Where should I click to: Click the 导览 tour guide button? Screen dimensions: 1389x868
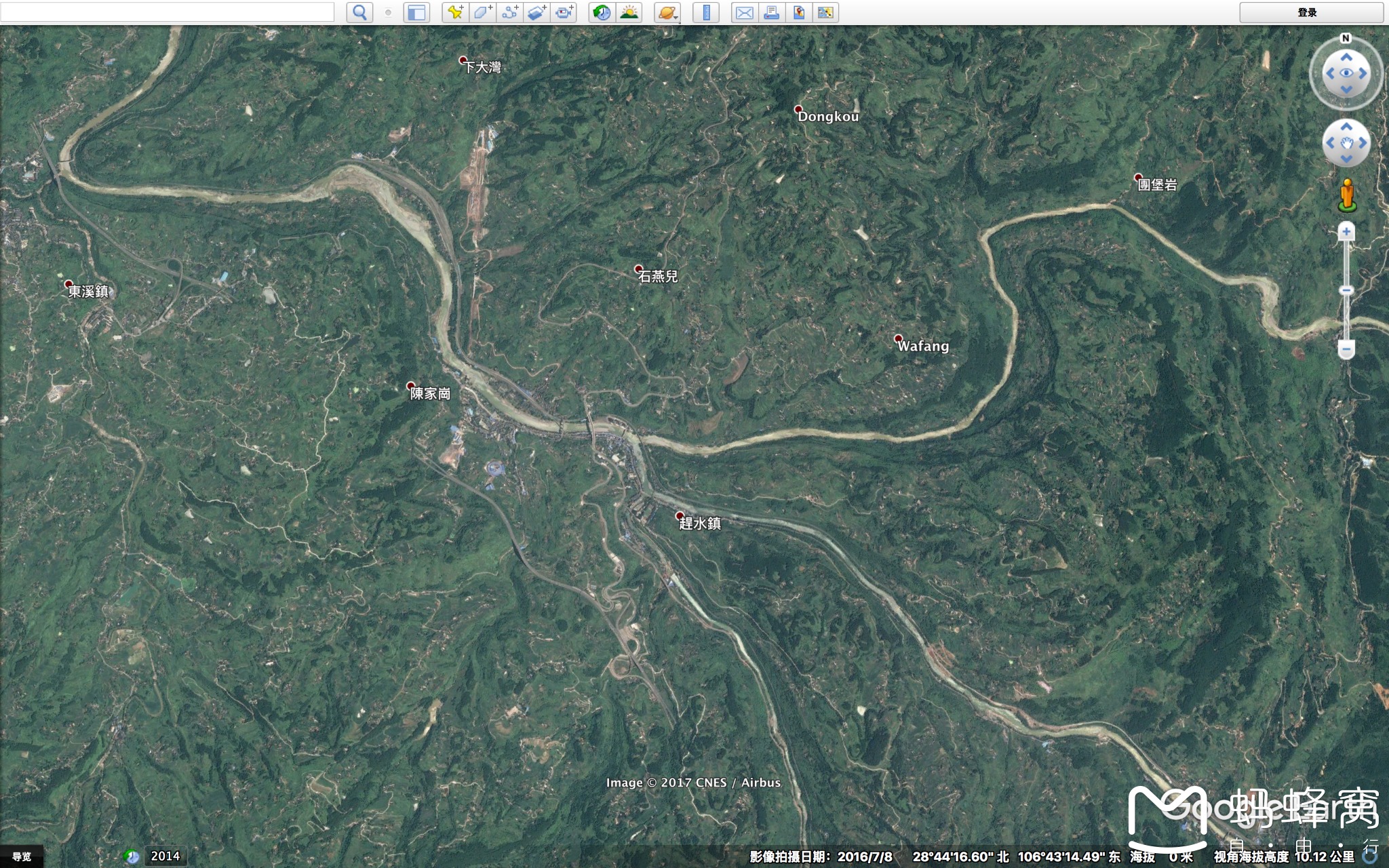(22, 856)
